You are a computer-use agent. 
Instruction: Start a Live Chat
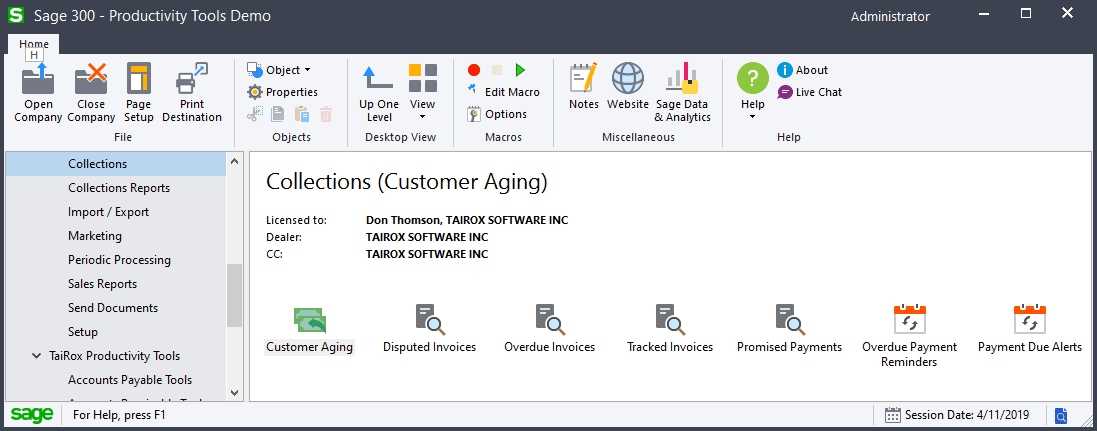point(809,92)
